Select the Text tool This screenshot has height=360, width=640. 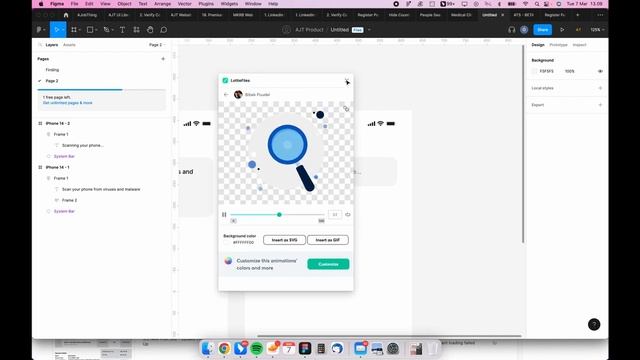pos(122,30)
